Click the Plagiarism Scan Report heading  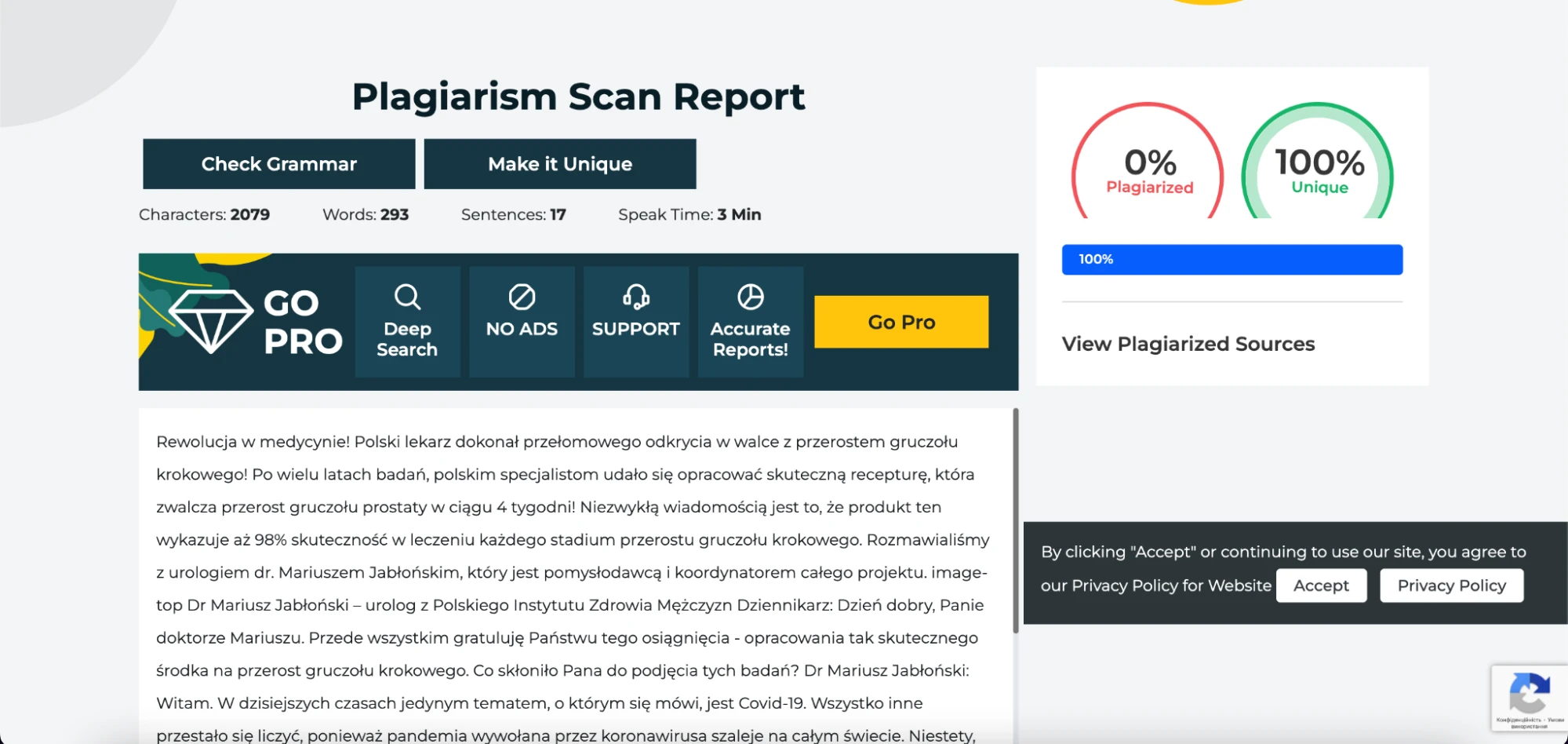click(578, 97)
